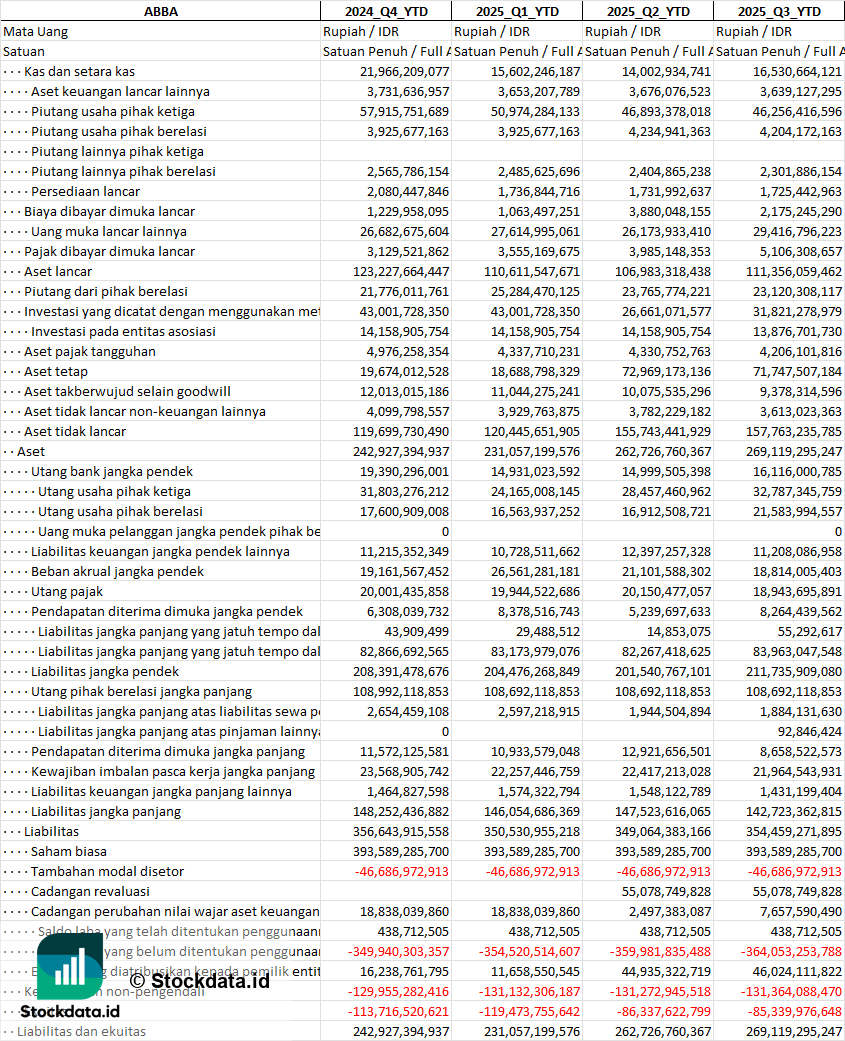Select Uang muka lancar lainnya label
The image size is (845, 1041).
(x=109, y=232)
